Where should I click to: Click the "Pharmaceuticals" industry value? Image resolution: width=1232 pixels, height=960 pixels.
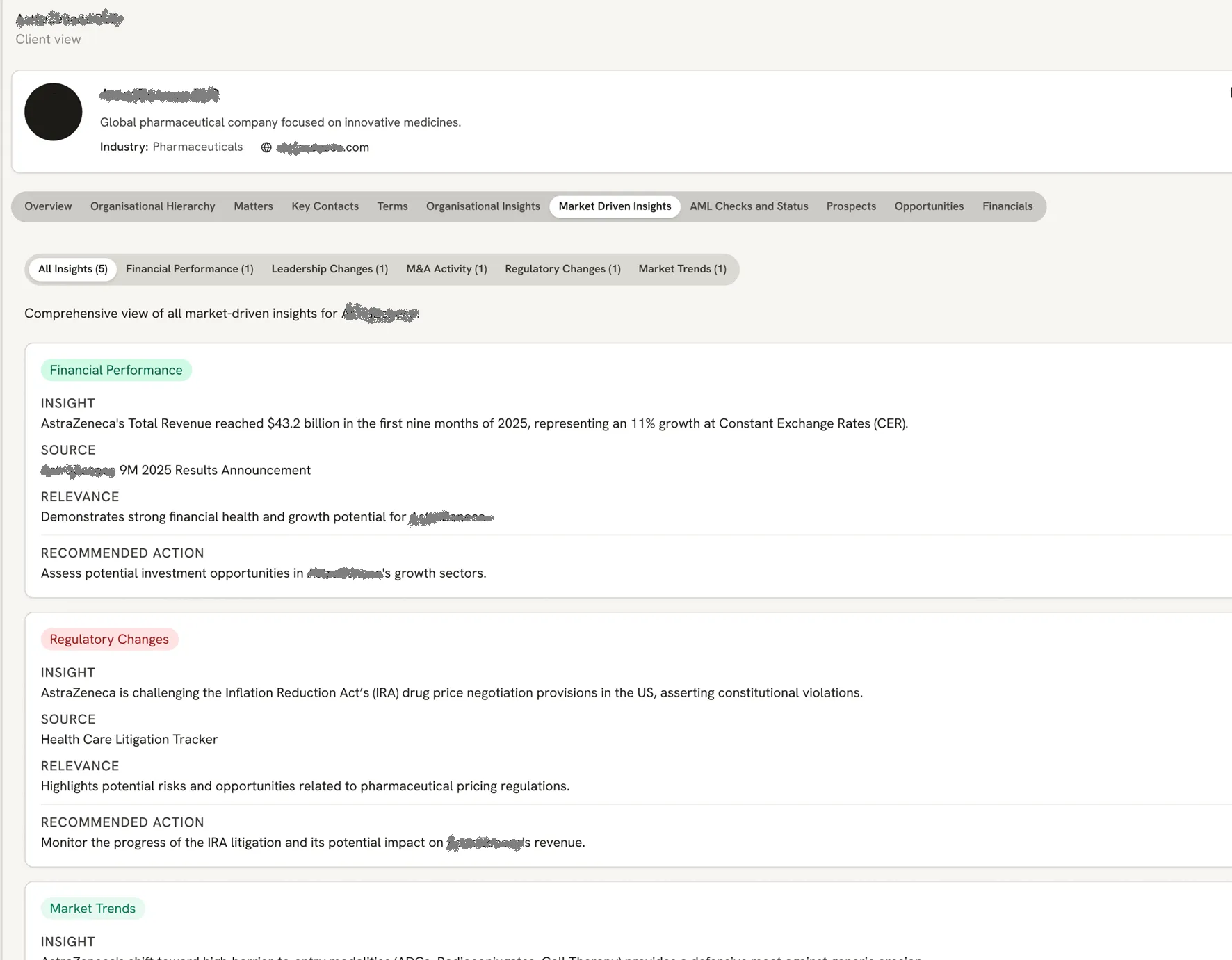[x=197, y=147]
